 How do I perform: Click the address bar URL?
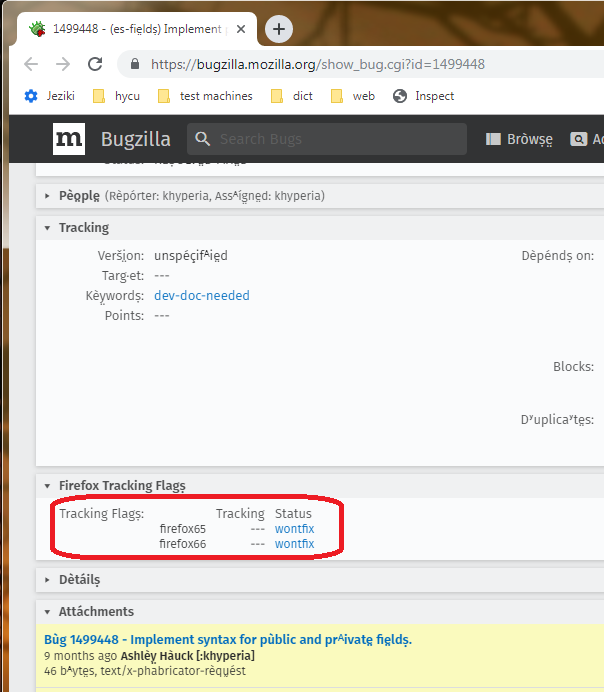[x=318, y=64]
